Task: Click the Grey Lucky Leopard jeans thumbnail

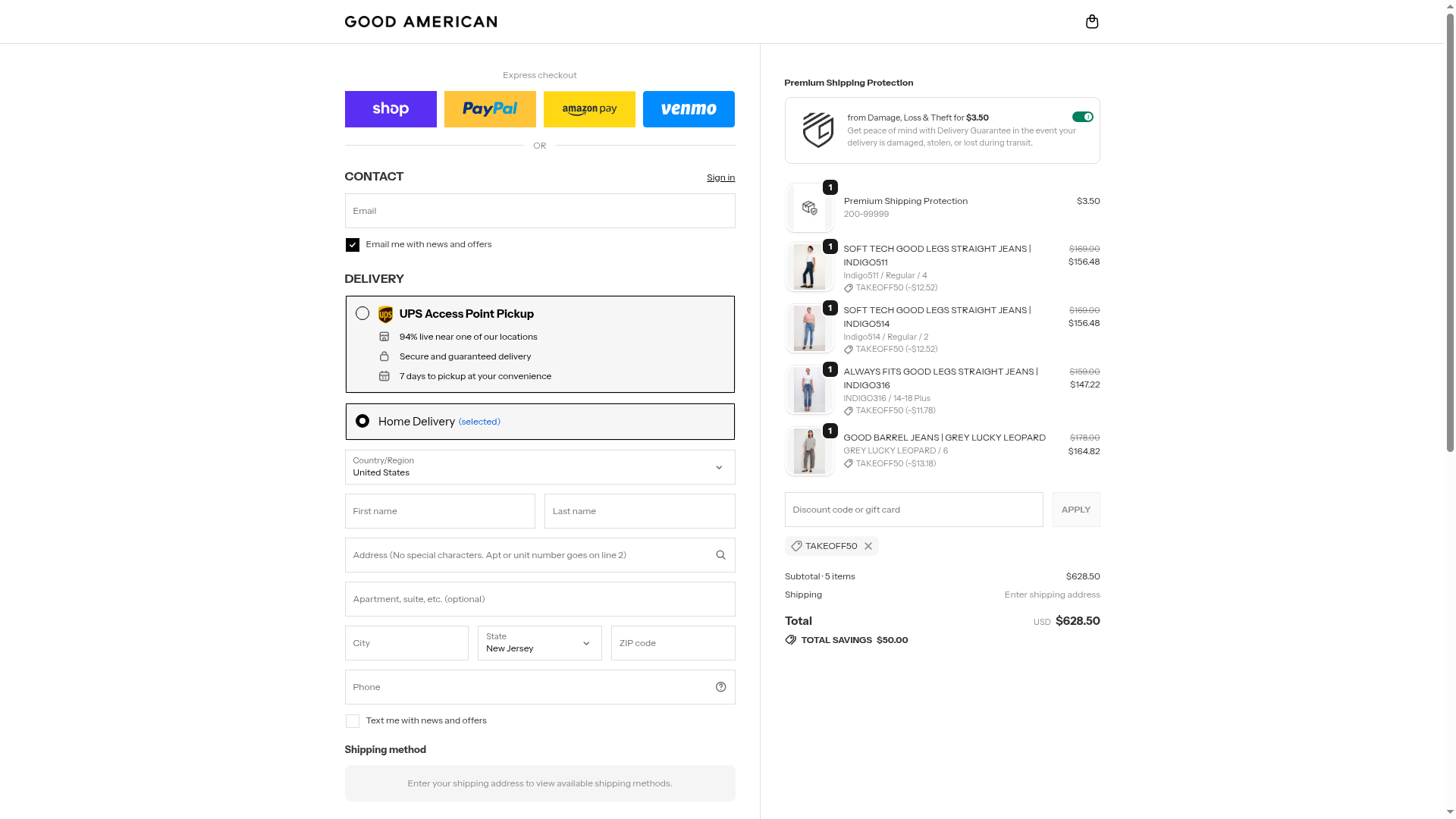Action: pos(809,451)
